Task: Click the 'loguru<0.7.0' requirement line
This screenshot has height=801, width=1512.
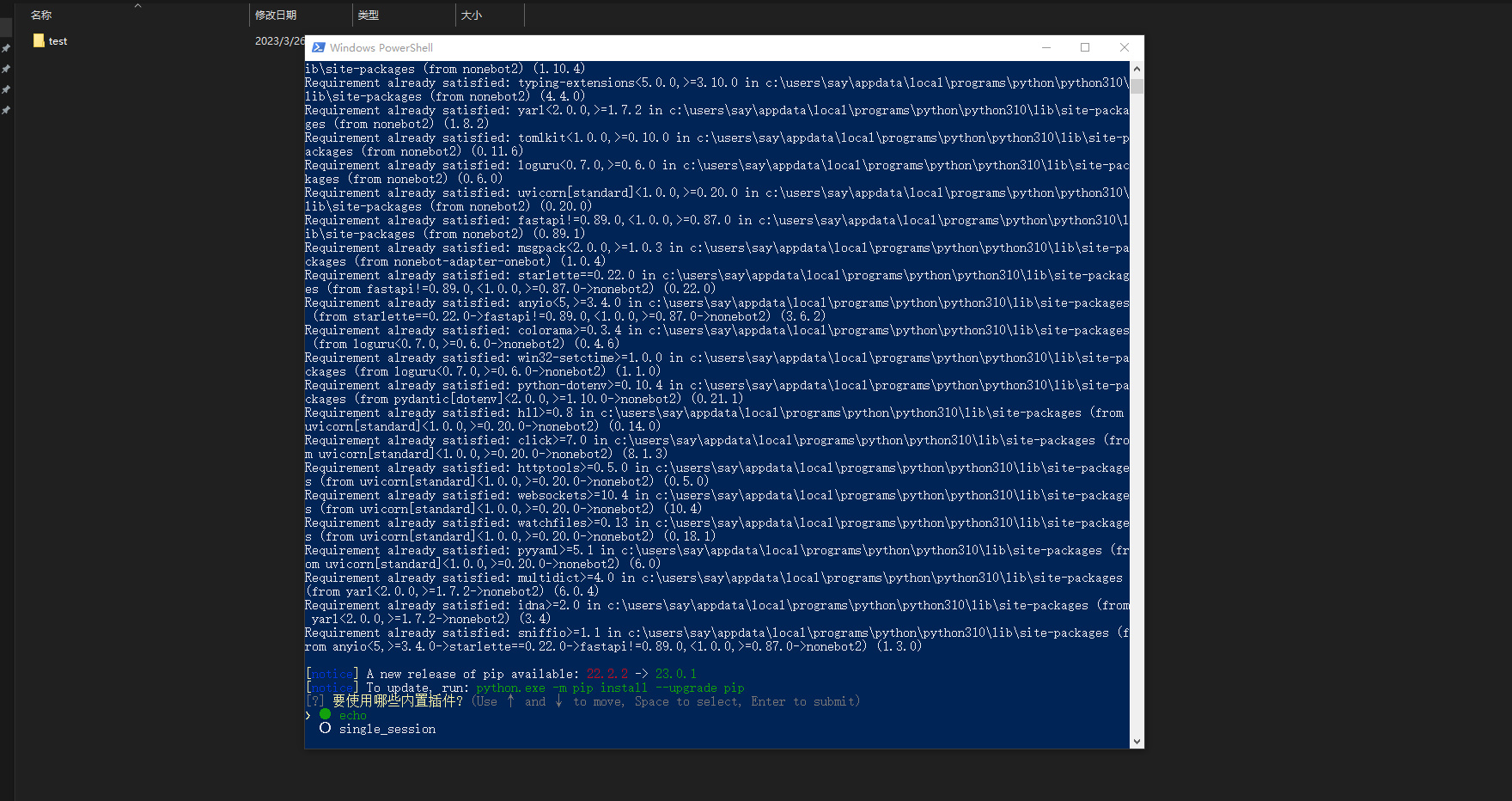Action: coord(716,172)
